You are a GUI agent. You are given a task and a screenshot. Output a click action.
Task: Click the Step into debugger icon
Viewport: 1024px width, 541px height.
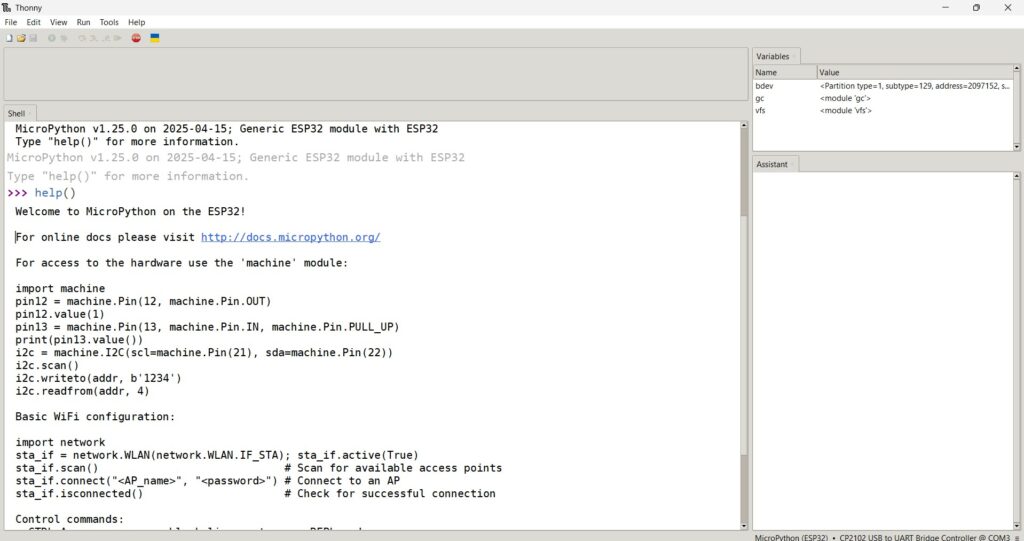[93, 39]
